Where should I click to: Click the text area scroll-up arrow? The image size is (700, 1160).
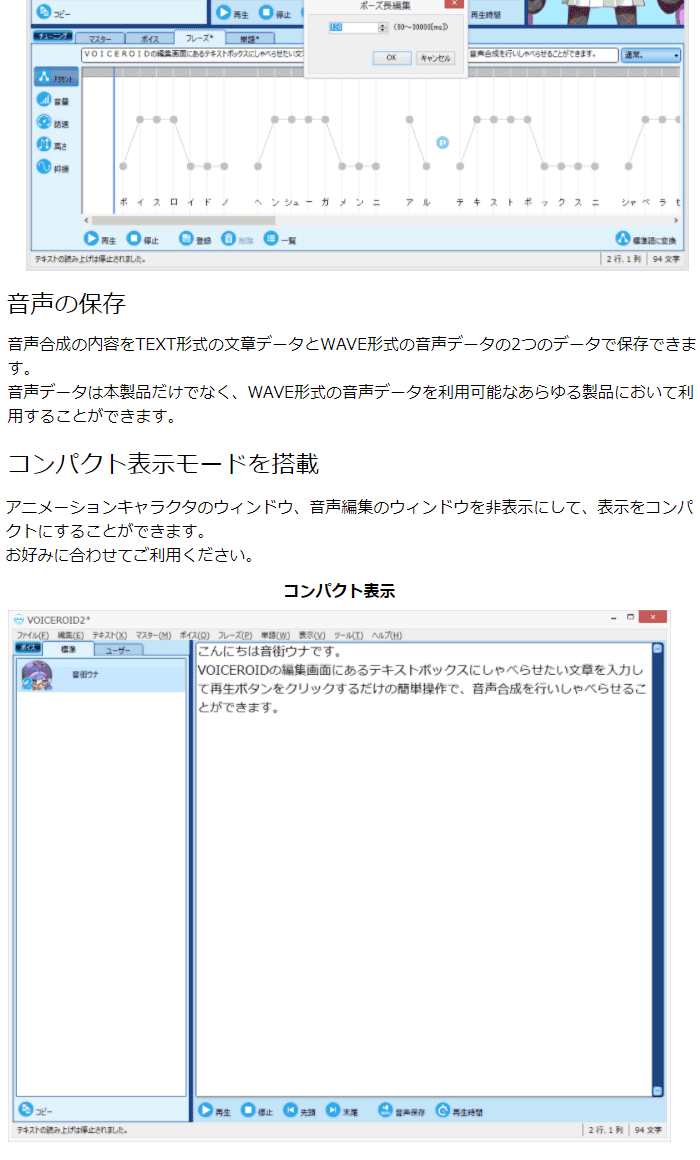658,649
